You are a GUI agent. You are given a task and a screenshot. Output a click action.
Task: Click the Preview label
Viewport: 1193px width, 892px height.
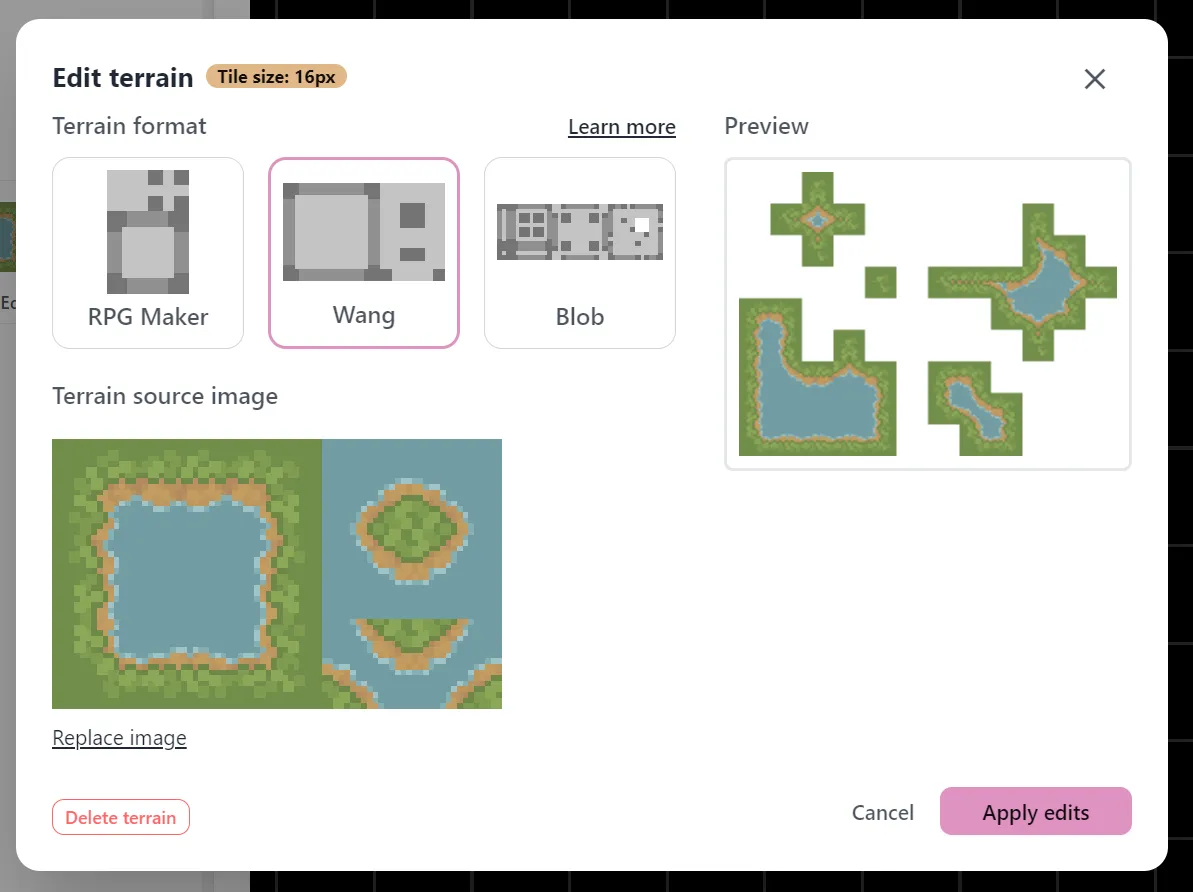766,126
